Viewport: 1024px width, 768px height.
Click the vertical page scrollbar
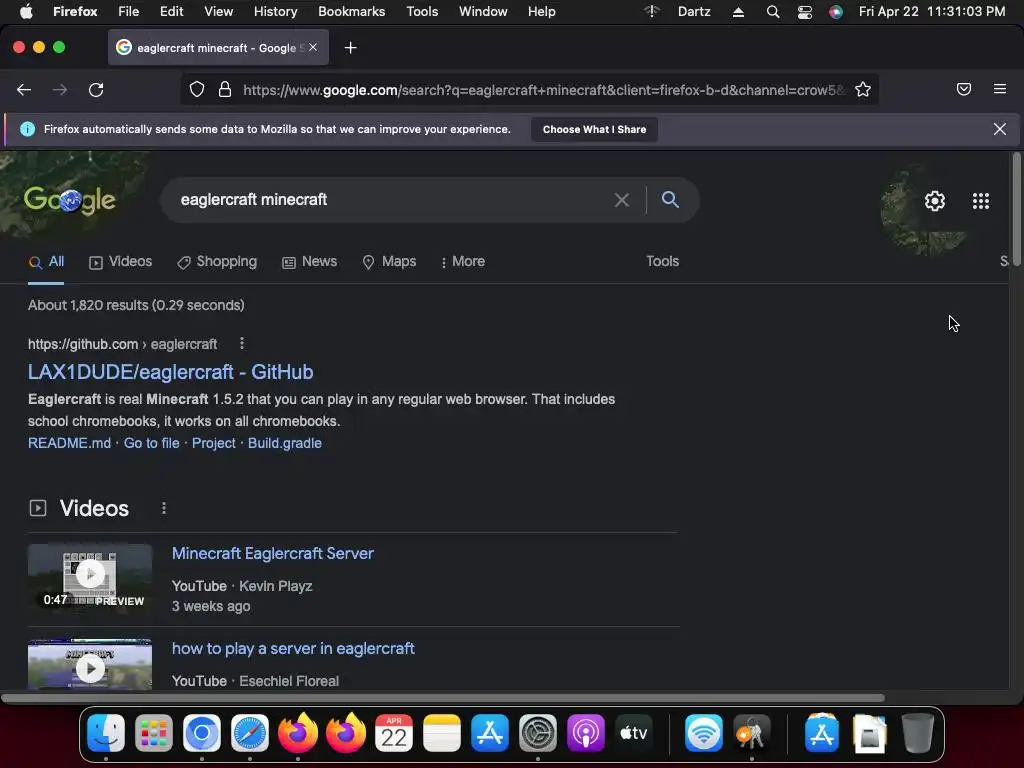tap(1016, 209)
